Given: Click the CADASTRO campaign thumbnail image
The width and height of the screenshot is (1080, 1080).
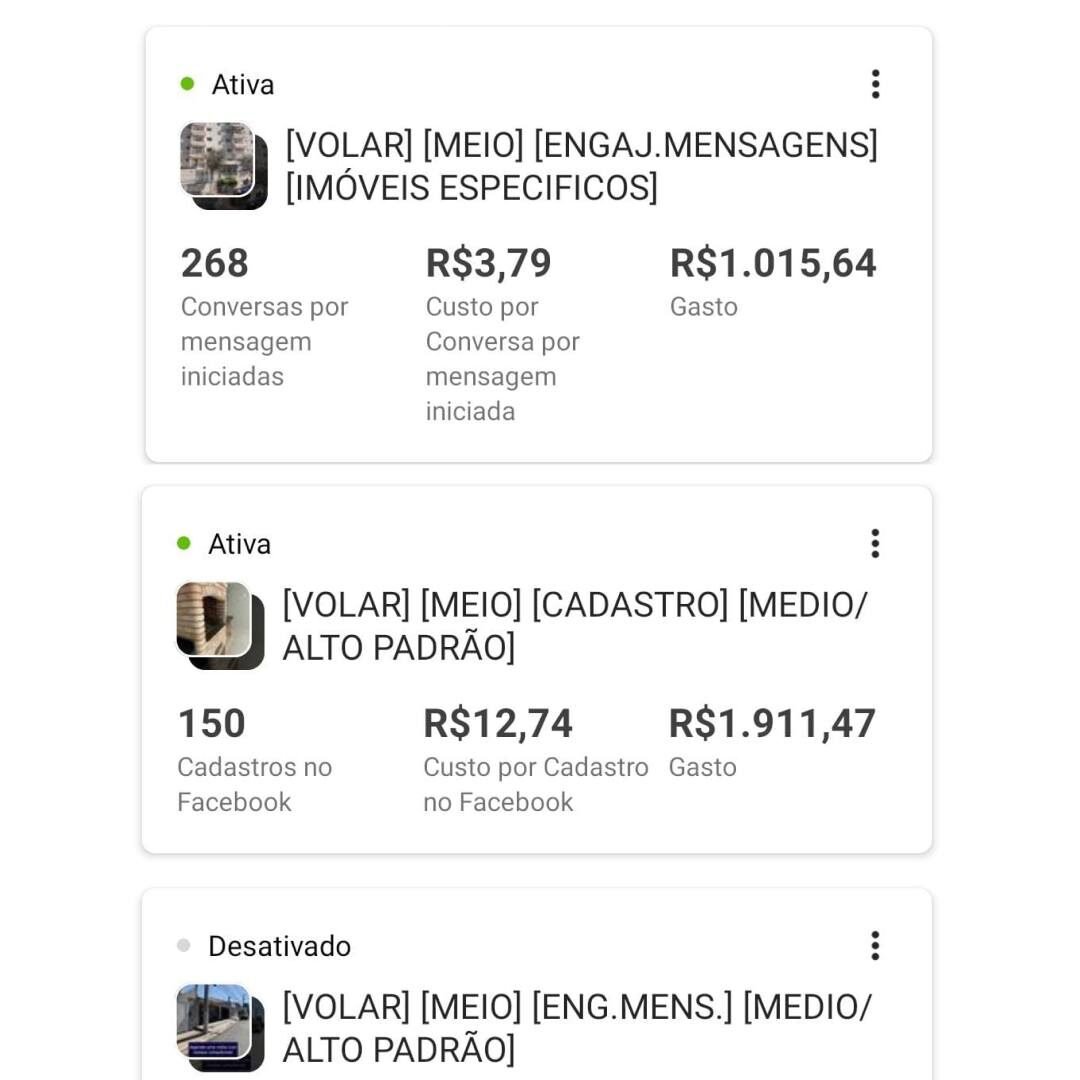Looking at the screenshot, I should click(216, 622).
